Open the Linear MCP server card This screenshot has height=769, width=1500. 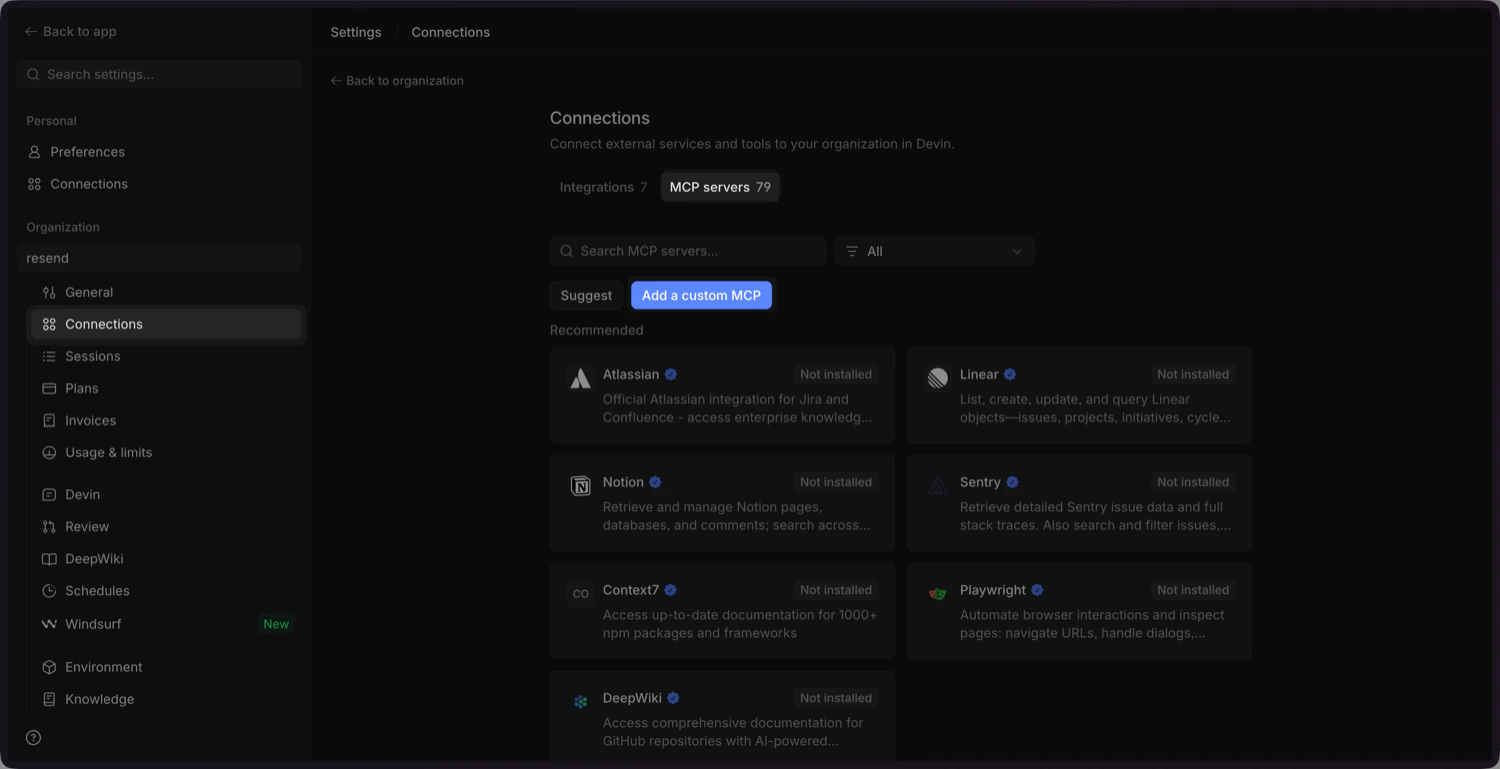point(1079,395)
